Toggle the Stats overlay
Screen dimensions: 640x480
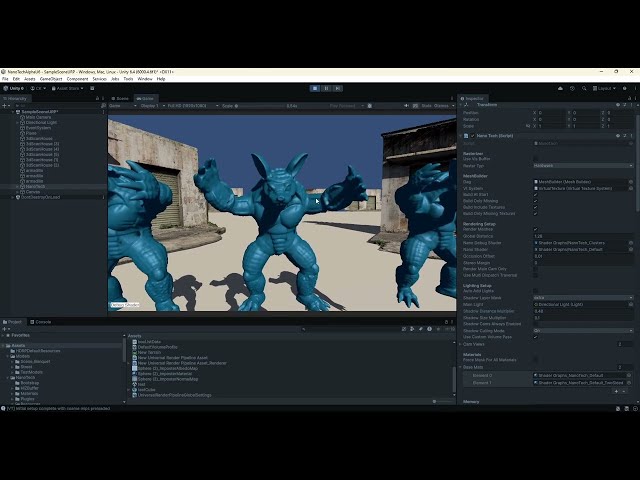tap(427, 106)
